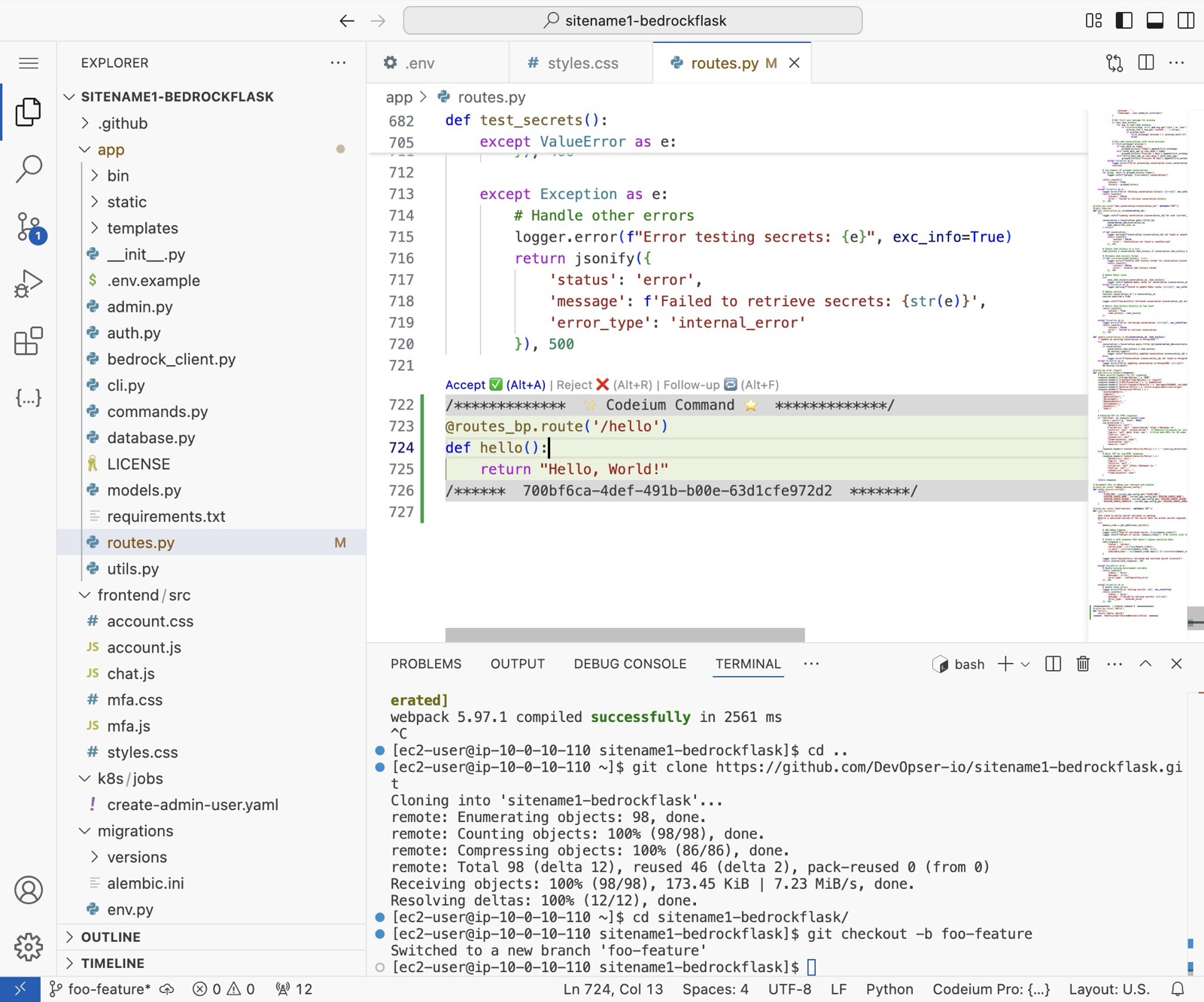
Task: Open Explorer views and more actions ellipsis
Action: (339, 62)
